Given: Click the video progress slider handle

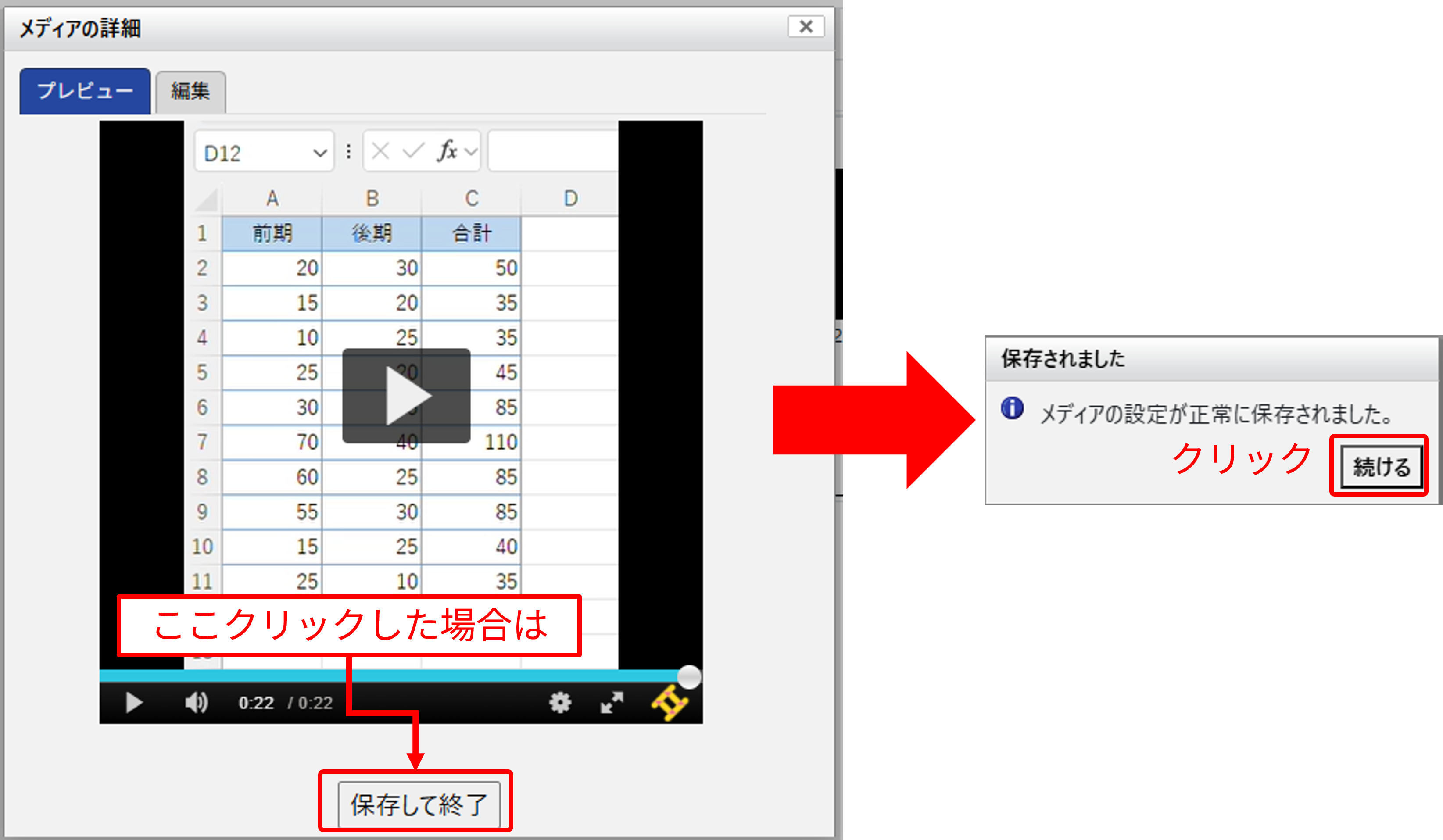Looking at the screenshot, I should (x=689, y=677).
